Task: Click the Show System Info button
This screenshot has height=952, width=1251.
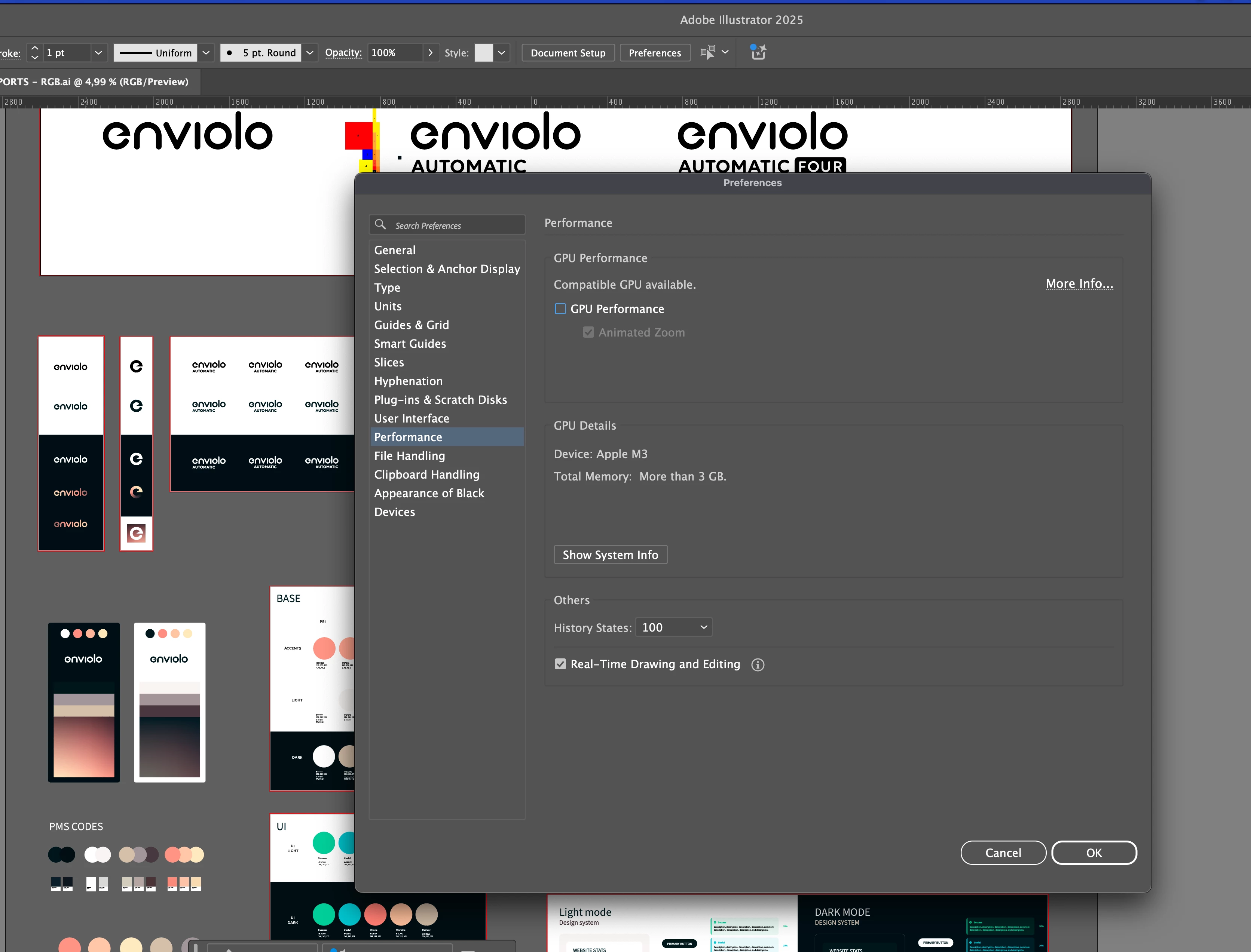Action: coord(610,555)
